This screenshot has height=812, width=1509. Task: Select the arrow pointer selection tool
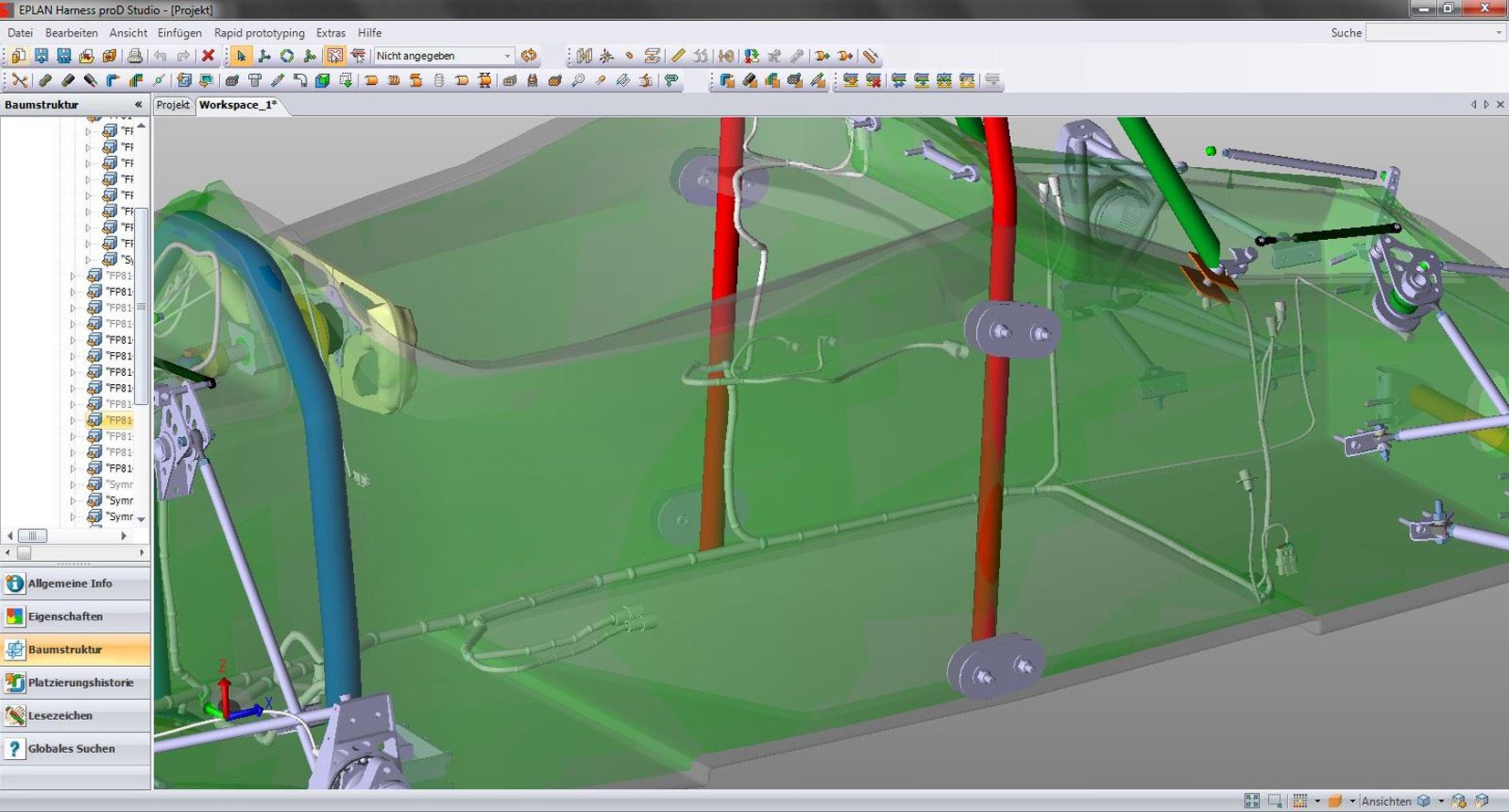(241, 57)
